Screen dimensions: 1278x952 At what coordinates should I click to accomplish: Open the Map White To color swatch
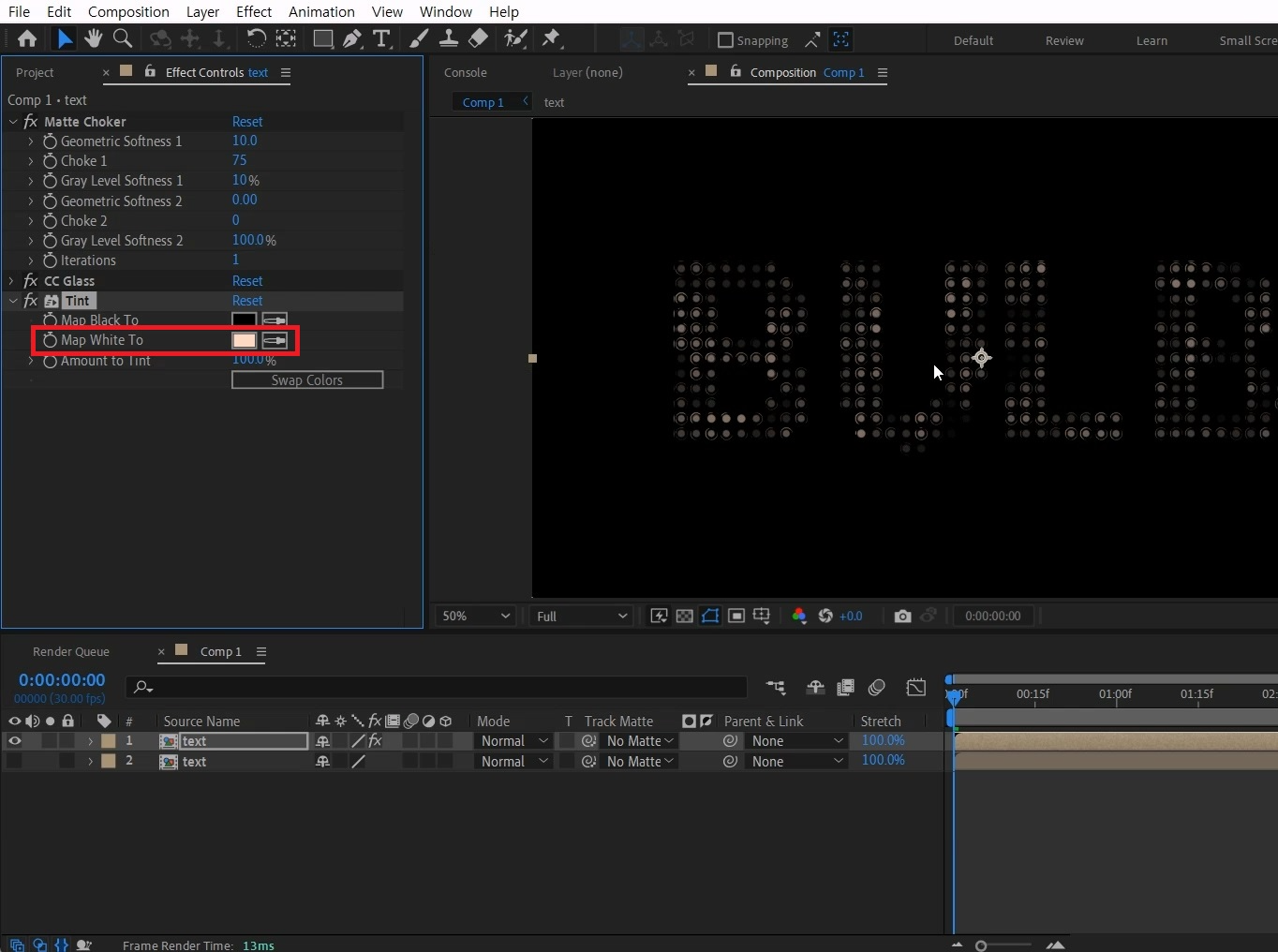[x=244, y=340]
